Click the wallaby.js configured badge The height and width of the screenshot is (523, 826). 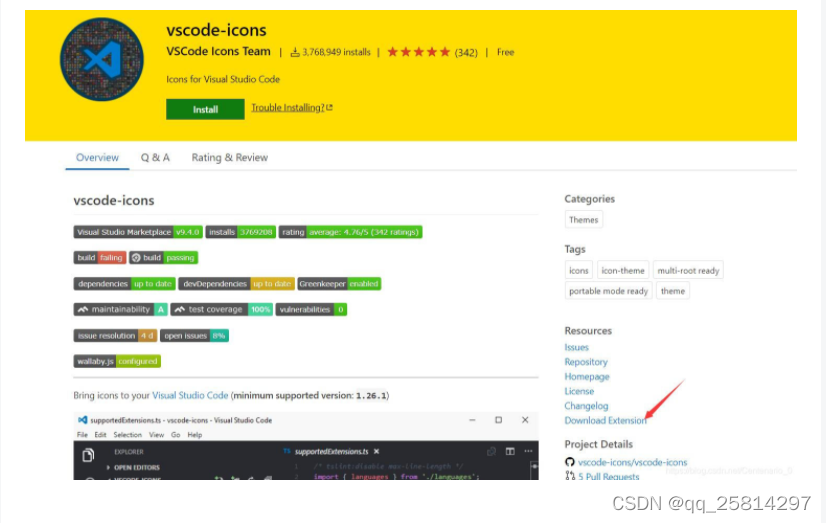pos(117,361)
